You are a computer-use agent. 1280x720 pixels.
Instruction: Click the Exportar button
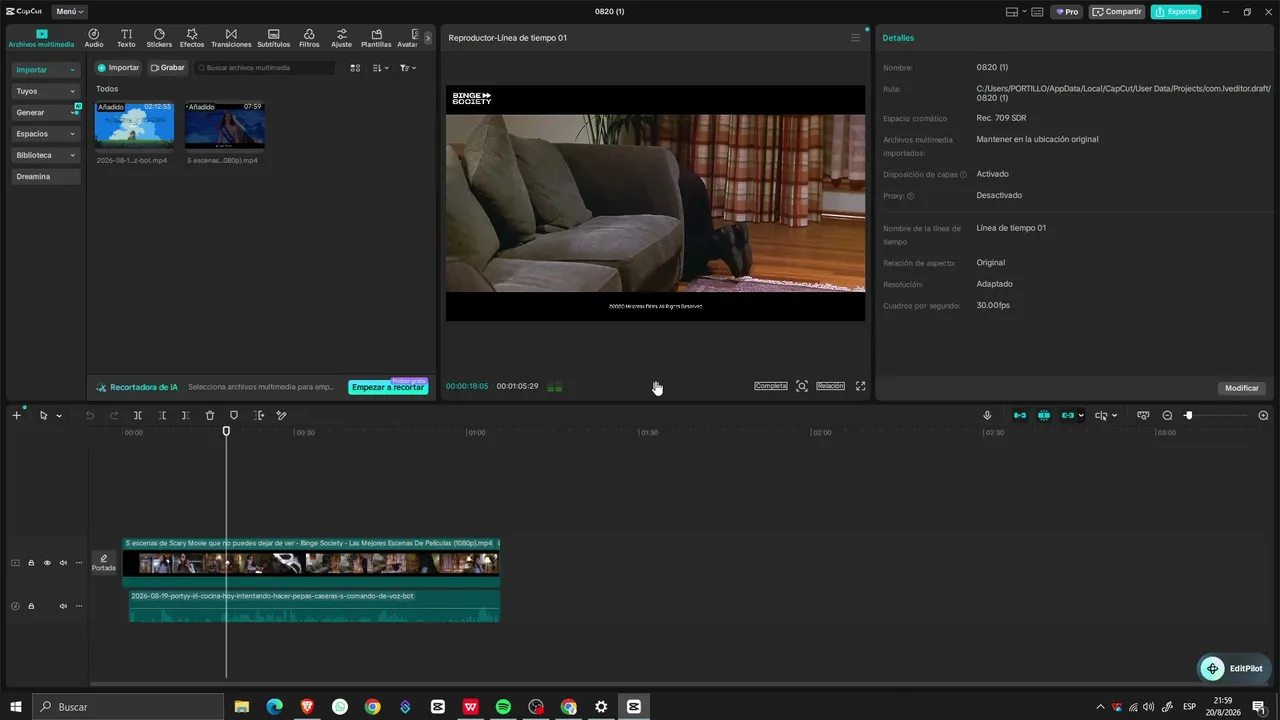point(1176,12)
